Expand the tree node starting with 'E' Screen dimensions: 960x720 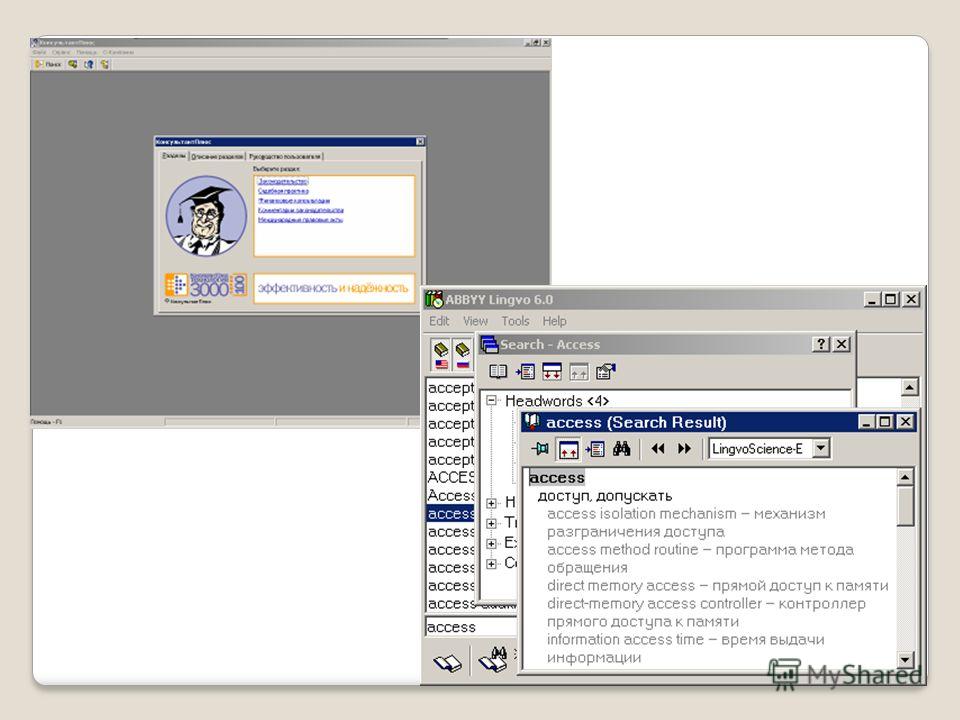coord(491,544)
